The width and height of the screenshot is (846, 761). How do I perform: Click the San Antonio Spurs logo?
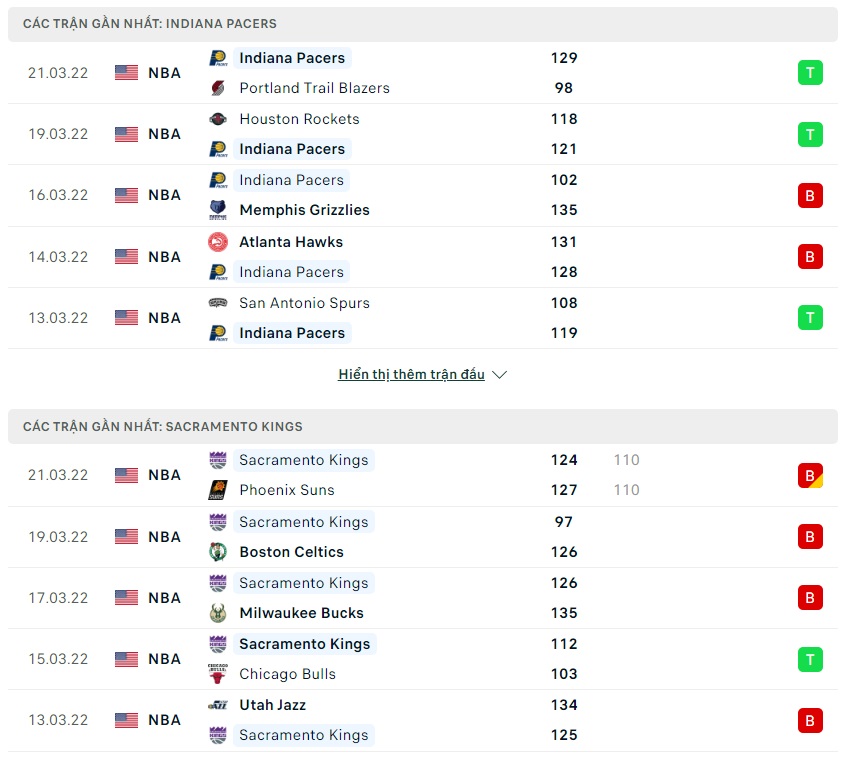click(x=218, y=303)
